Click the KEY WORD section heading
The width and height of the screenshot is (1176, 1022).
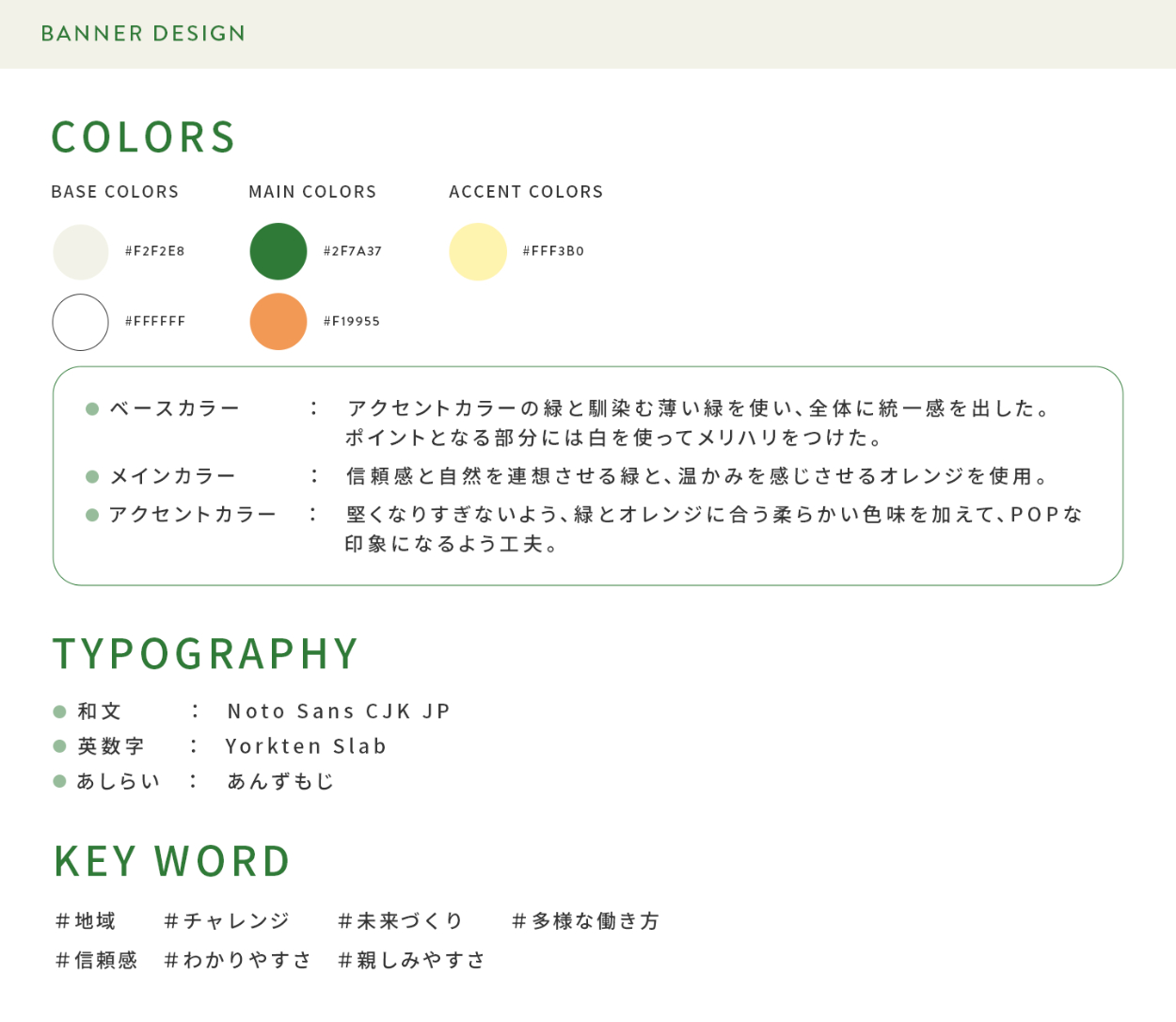click(172, 861)
